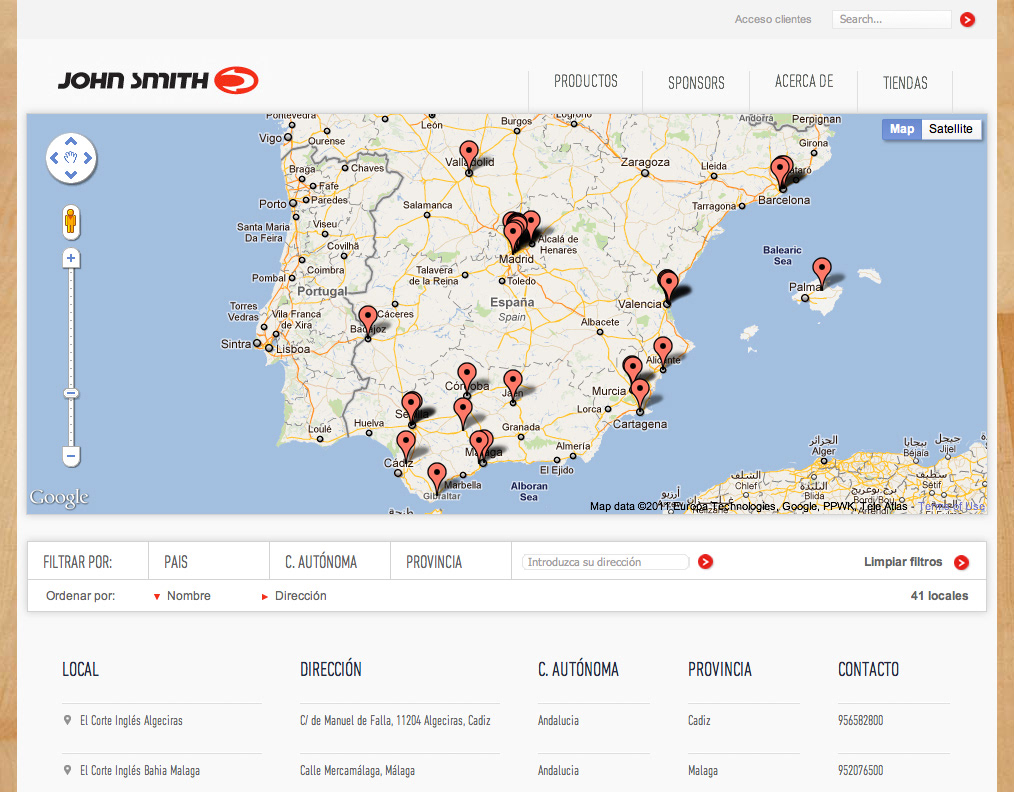Switch map to Satellite view
The height and width of the screenshot is (792, 1014).
pyautogui.click(x=951, y=129)
